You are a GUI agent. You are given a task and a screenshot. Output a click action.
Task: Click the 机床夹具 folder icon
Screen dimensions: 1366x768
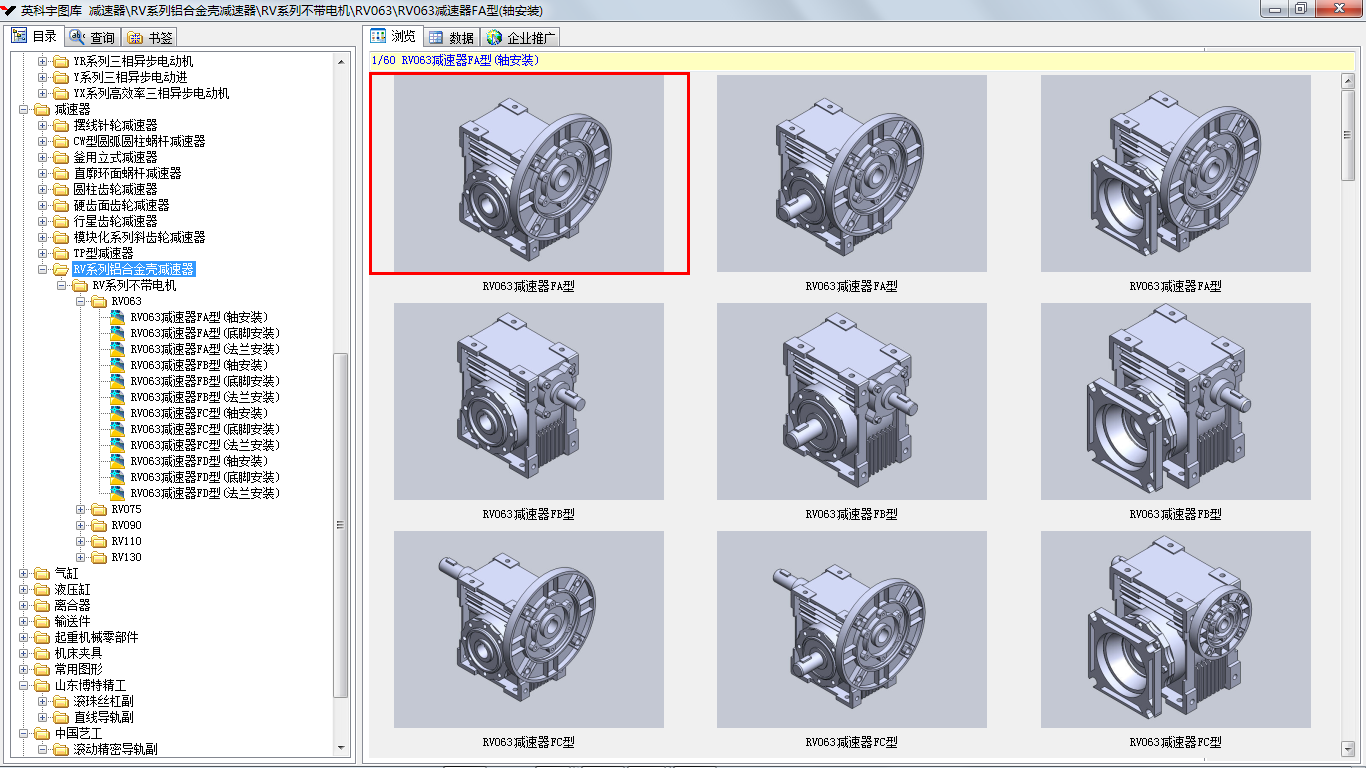click(41, 653)
